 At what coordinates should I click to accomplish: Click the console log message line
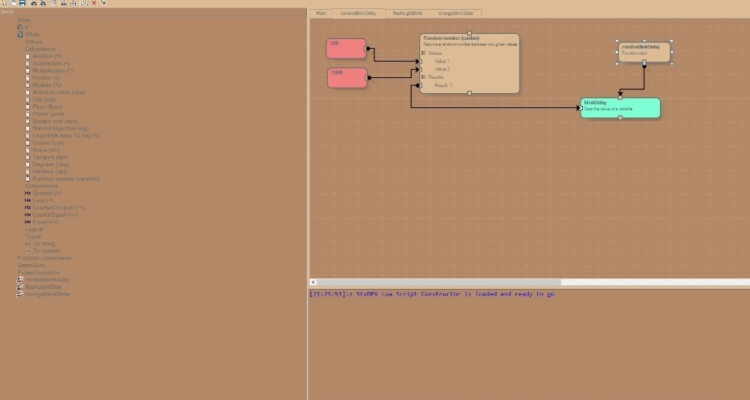[x=431, y=294]
